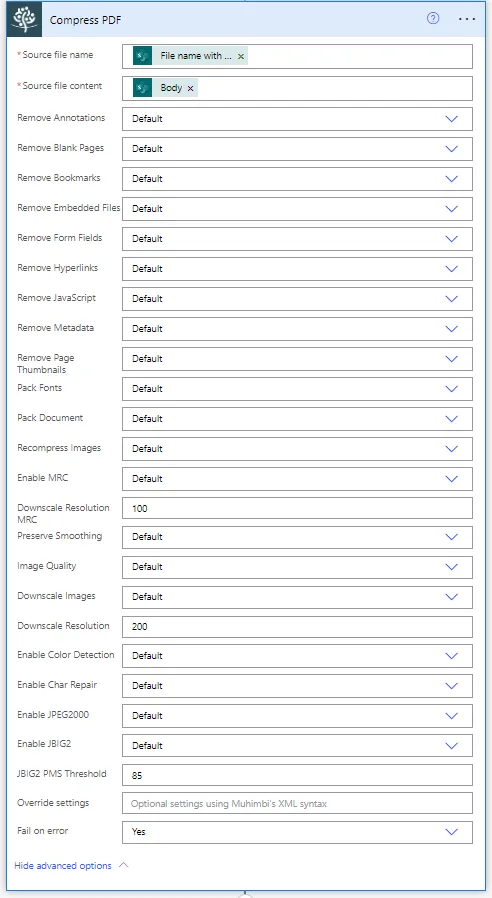
Task: Expand the Remove Form Fields dropdown
Action: point(297,238)
